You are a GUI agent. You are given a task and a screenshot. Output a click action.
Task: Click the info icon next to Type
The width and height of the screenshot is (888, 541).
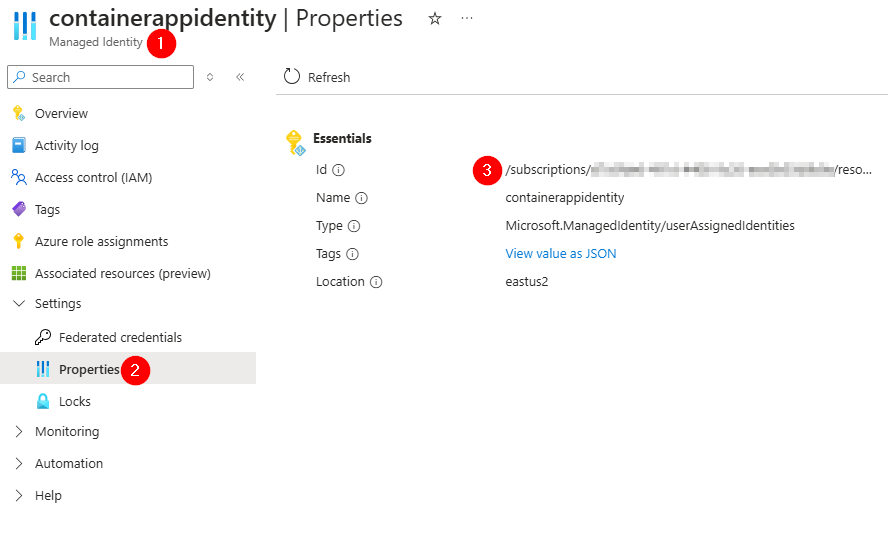click(x=354, y=226)
